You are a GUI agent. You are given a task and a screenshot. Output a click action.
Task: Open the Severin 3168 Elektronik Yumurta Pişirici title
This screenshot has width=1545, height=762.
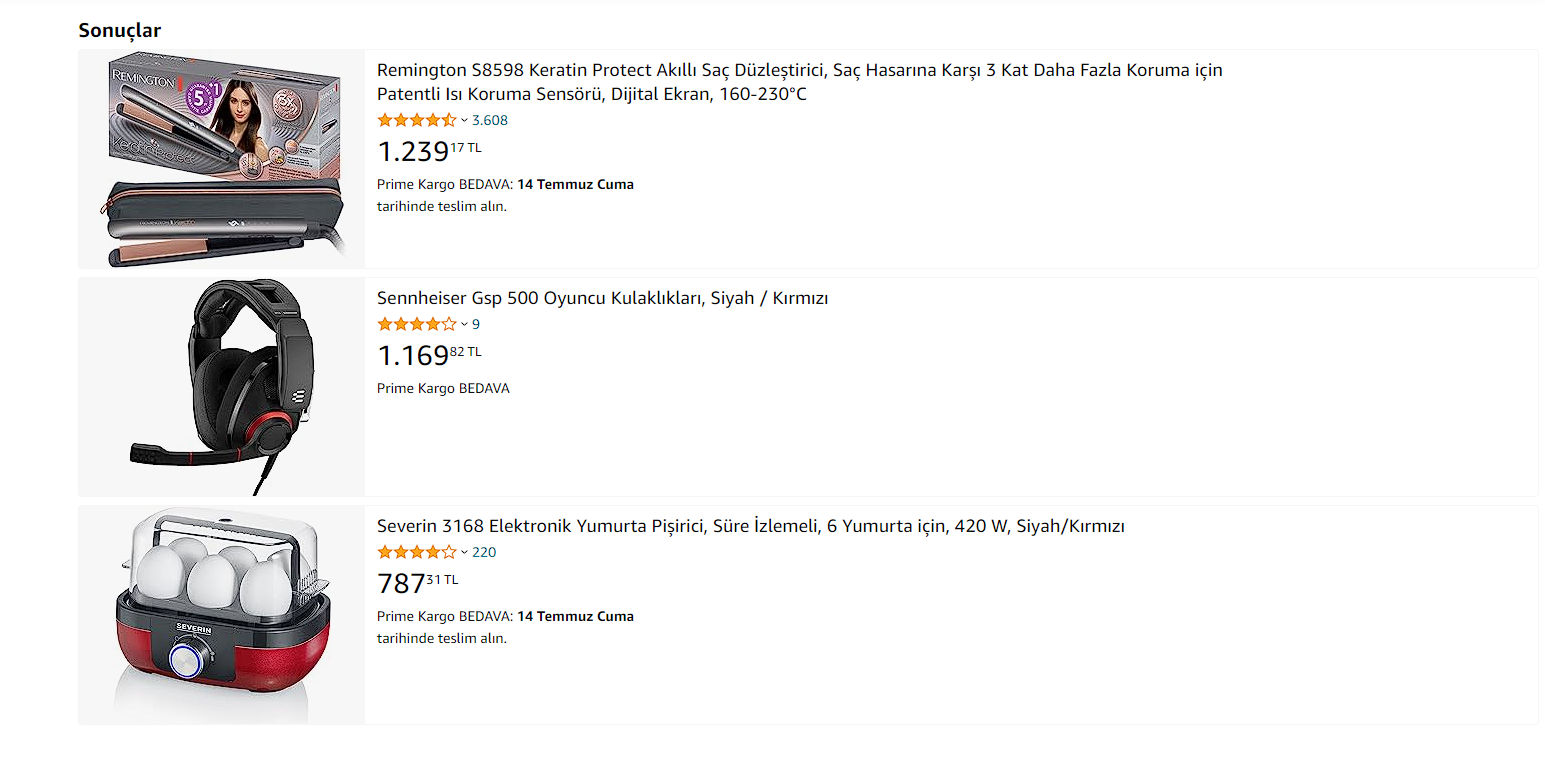(750, 526)
